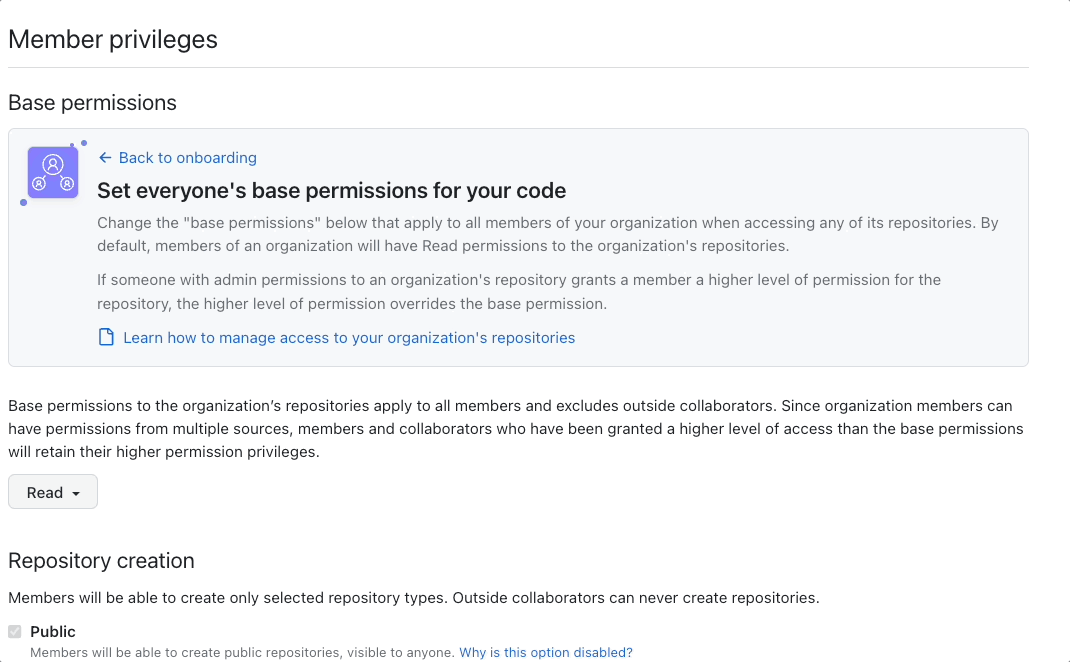Toggle the Public option under Repository creation

click(15, 630)
